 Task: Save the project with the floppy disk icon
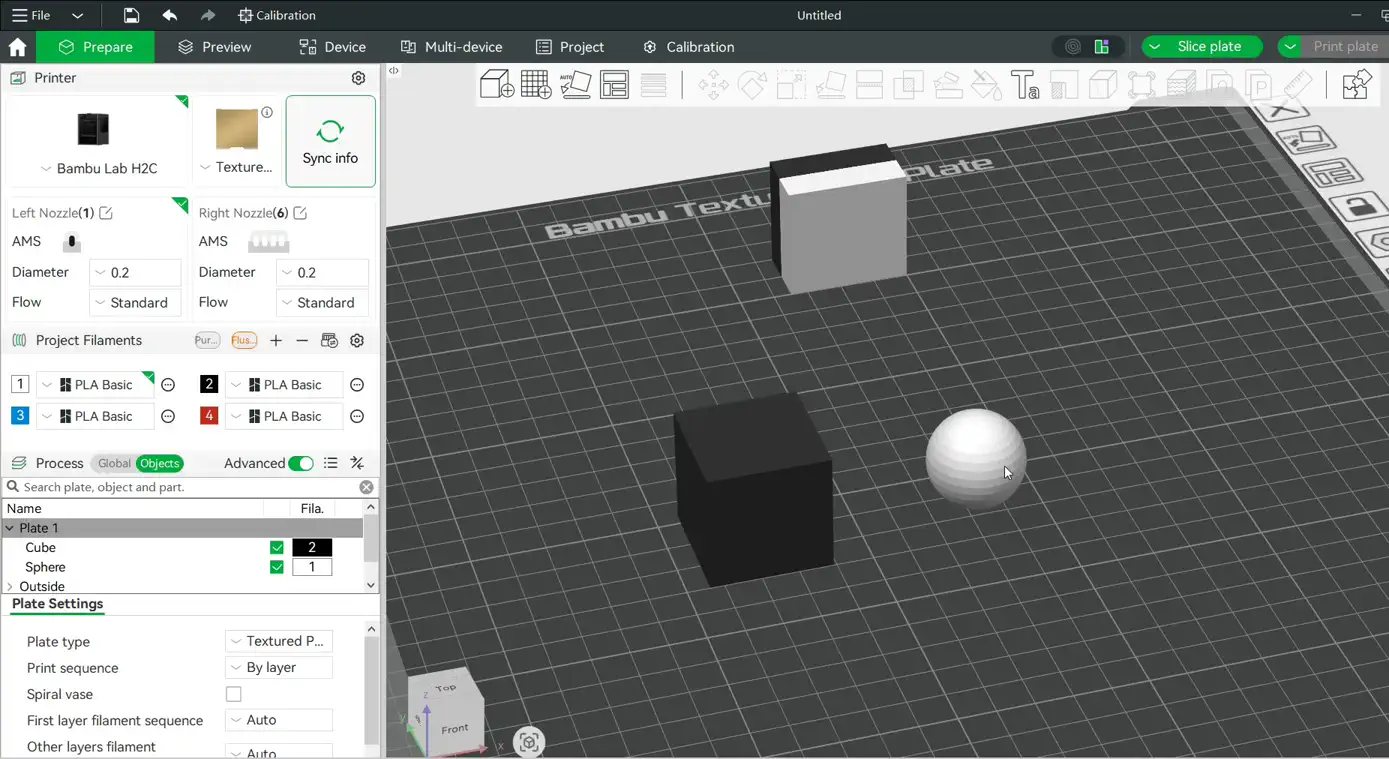[x=131, y=15]
